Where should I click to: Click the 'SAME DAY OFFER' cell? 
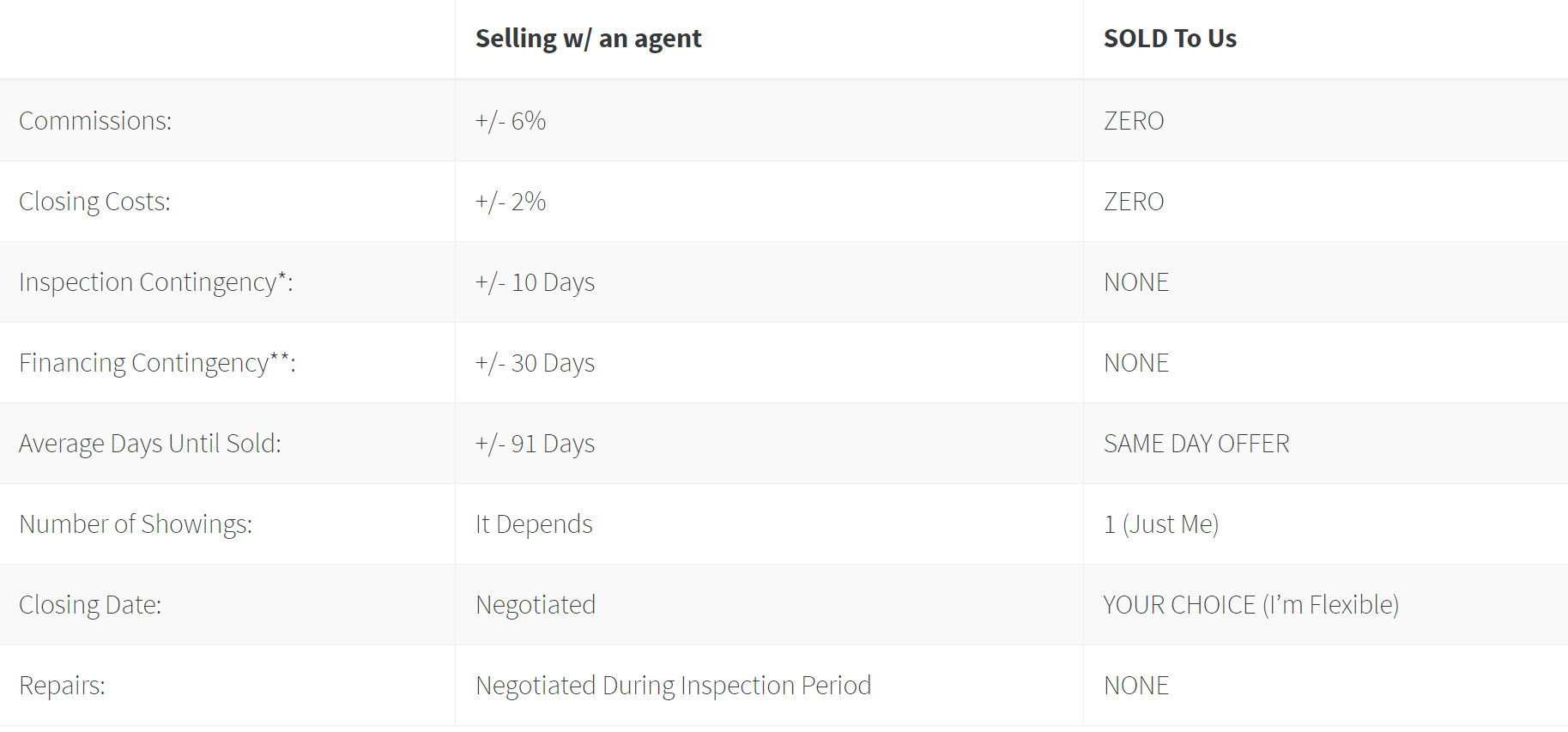point(1196,444)
